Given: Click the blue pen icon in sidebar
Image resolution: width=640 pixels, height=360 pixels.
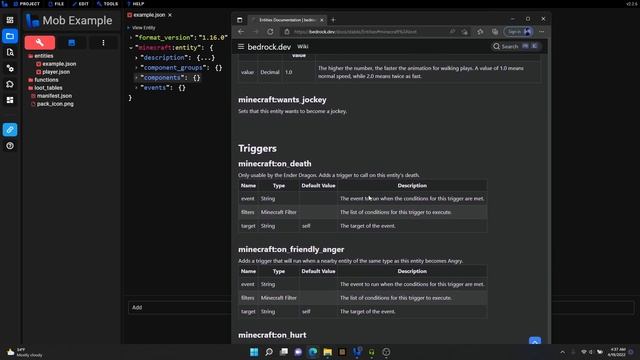Looking at the screenshot, I should 10,130.
